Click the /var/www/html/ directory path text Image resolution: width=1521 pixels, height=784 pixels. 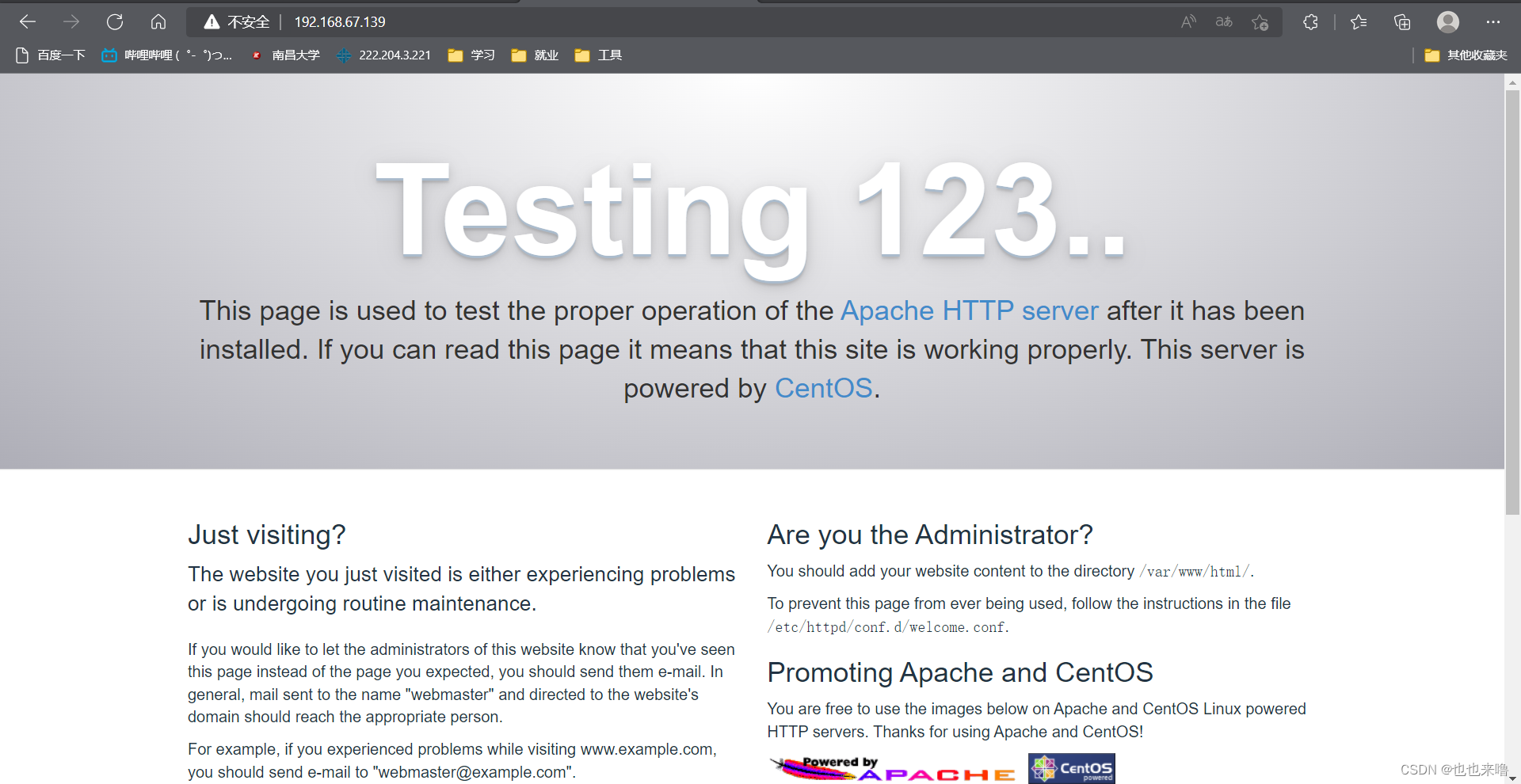(x=1195, y=572)
